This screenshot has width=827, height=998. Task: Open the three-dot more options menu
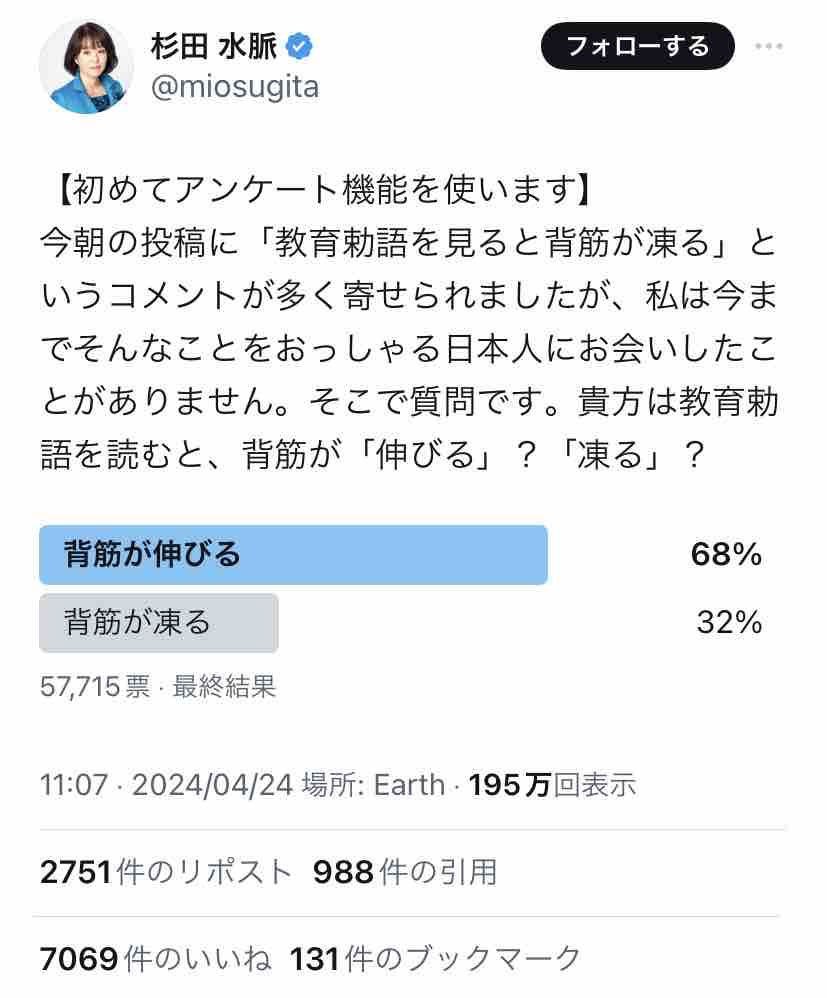click(769, 46)
